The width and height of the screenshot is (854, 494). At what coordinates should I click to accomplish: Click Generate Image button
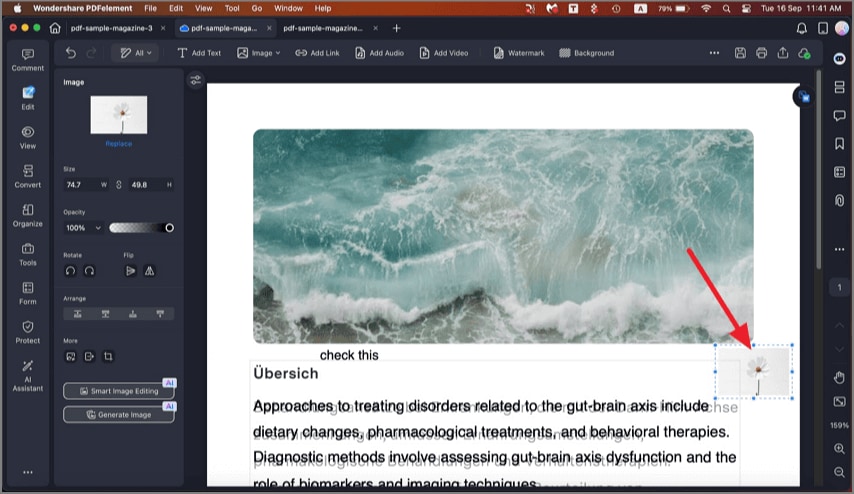click(119, 414)
